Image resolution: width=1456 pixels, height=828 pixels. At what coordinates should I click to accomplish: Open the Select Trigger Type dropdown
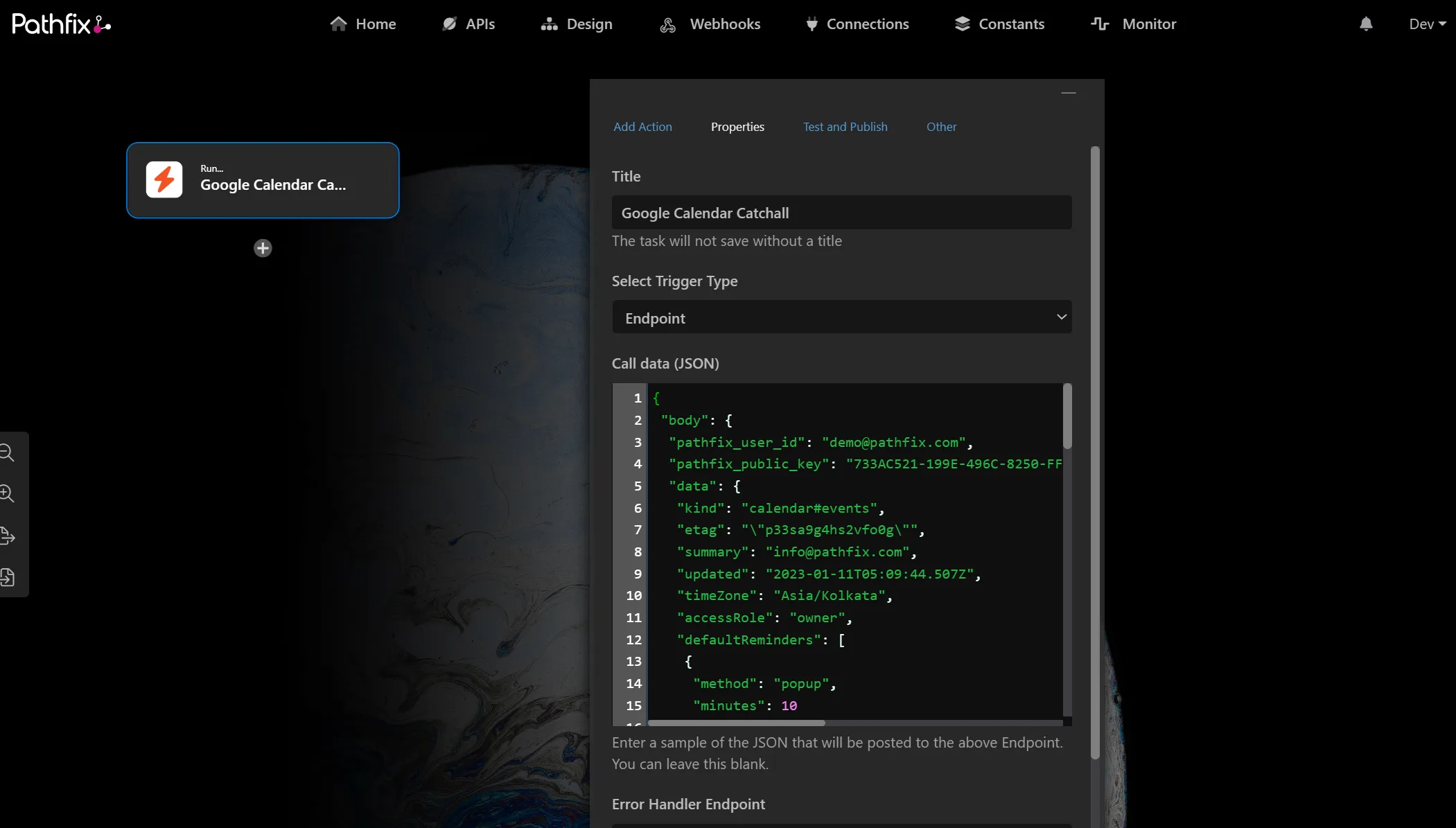pyautogui.click(x=841, y=317)
